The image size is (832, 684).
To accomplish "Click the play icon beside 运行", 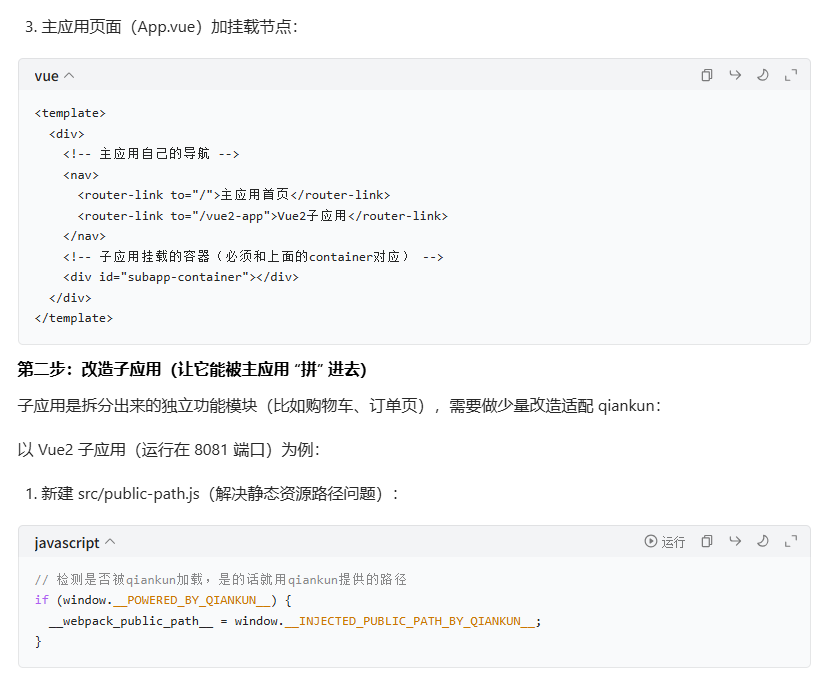I will (x=651, y=541).
